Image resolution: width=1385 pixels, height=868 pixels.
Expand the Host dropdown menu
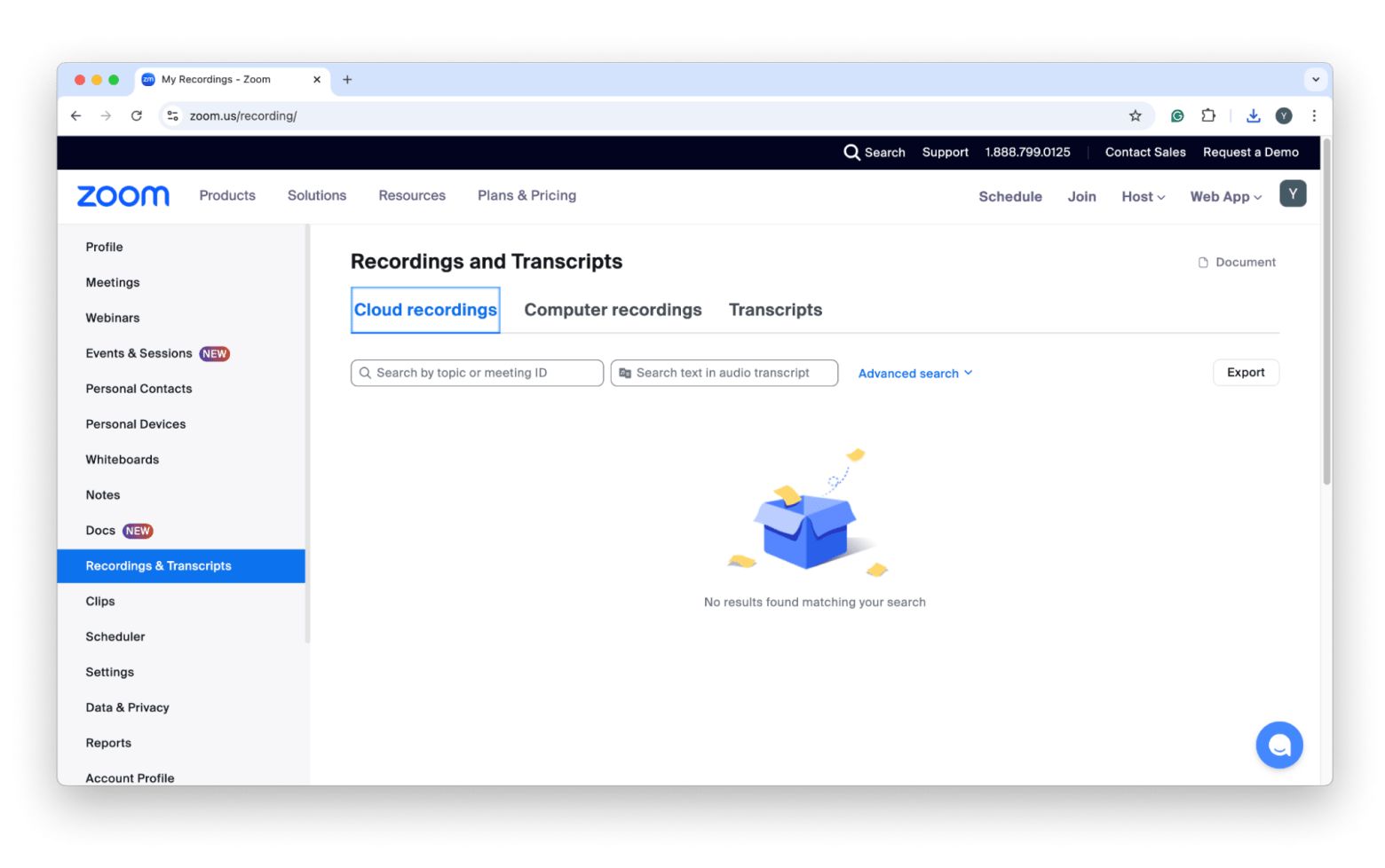[1143, 197]
